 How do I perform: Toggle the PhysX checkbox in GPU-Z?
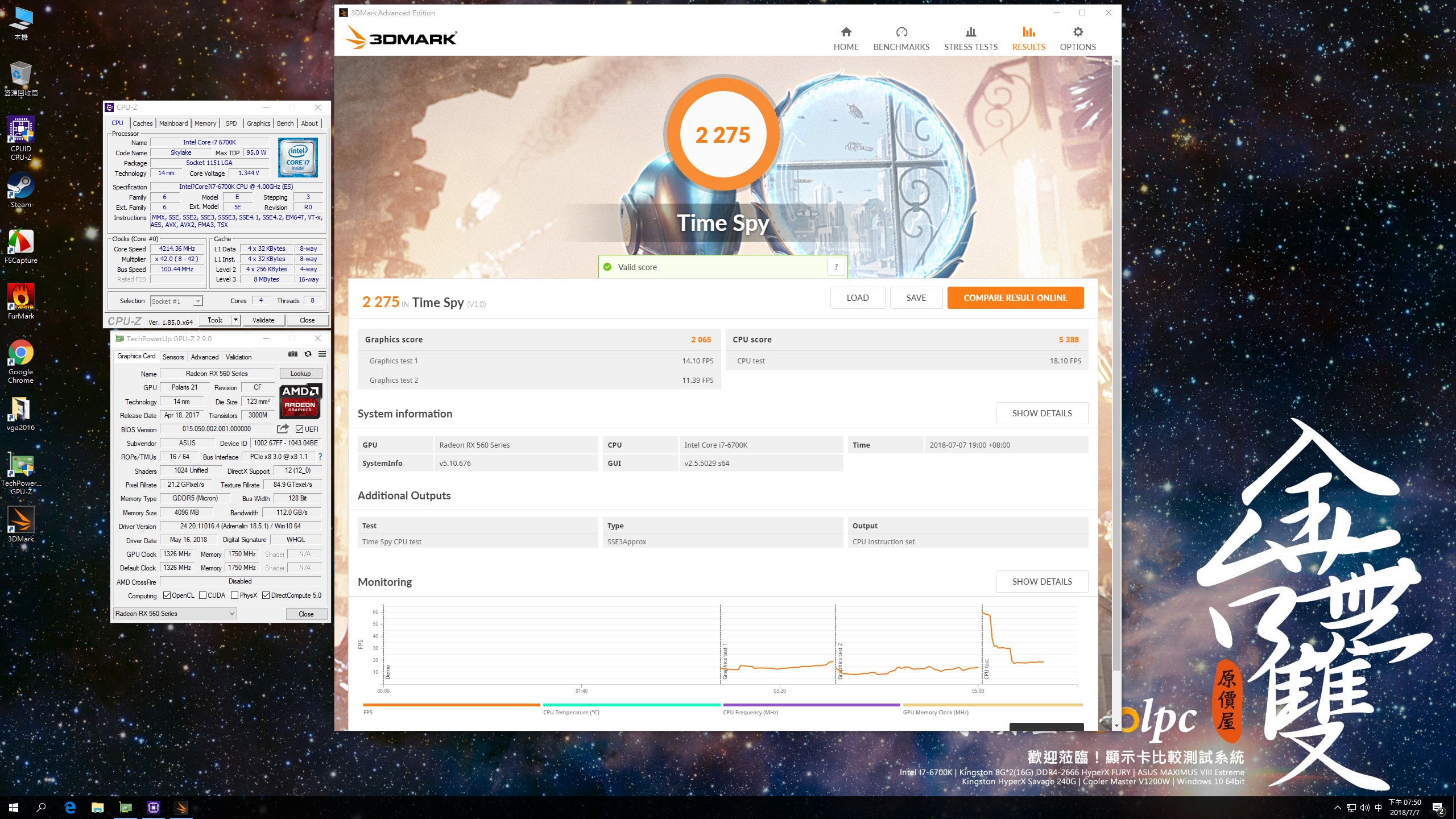tap(234, 595)
